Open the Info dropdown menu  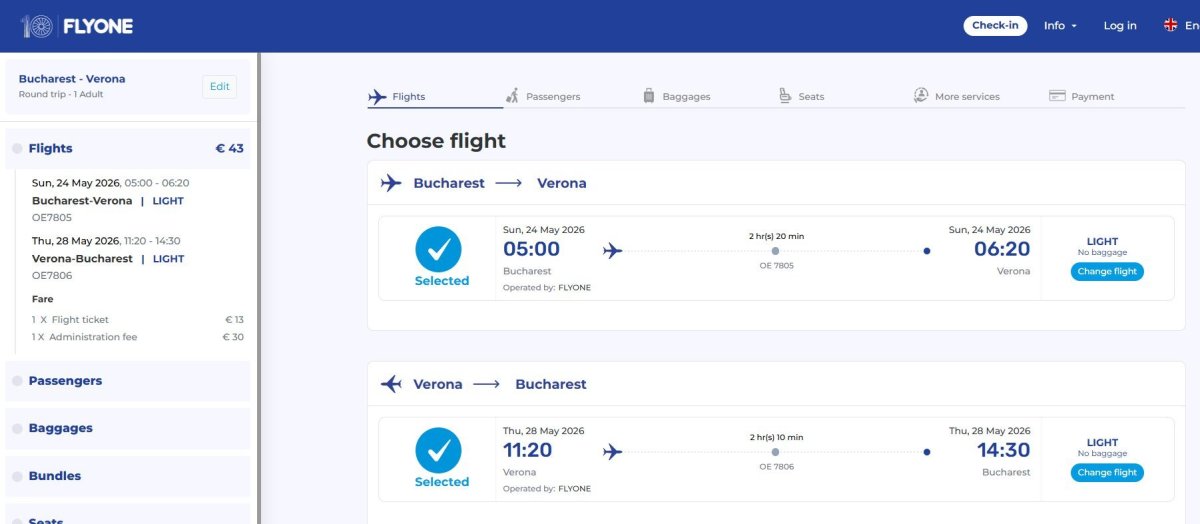[1060, 26]
